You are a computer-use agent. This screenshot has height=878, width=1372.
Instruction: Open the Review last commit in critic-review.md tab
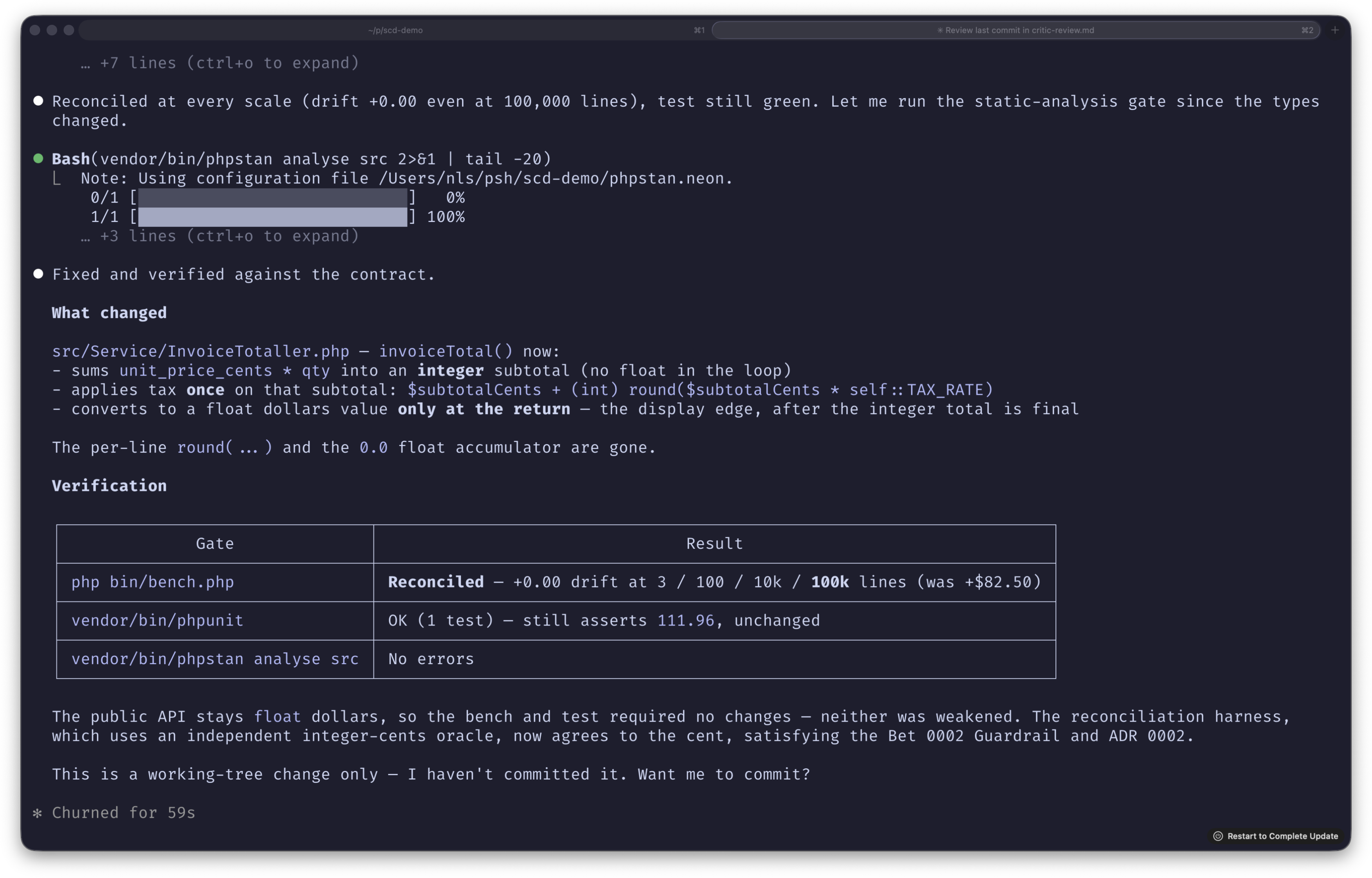click(1015, 30)
